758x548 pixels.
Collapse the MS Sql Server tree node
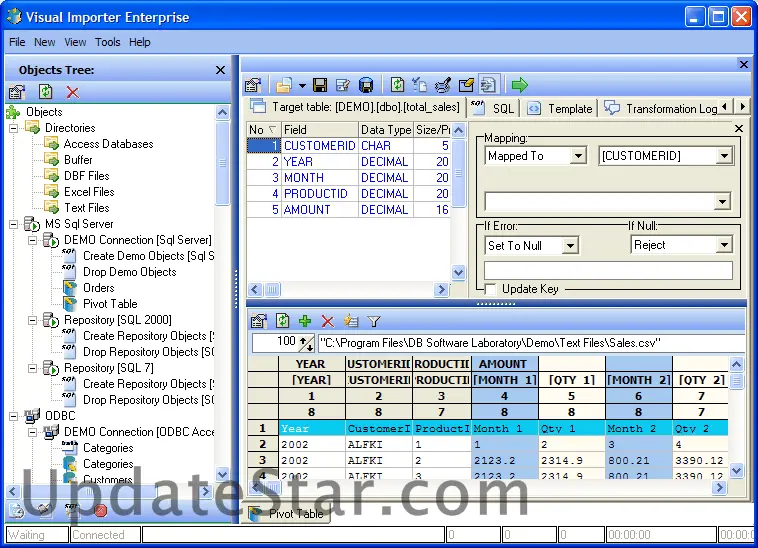tap(14, 224)
